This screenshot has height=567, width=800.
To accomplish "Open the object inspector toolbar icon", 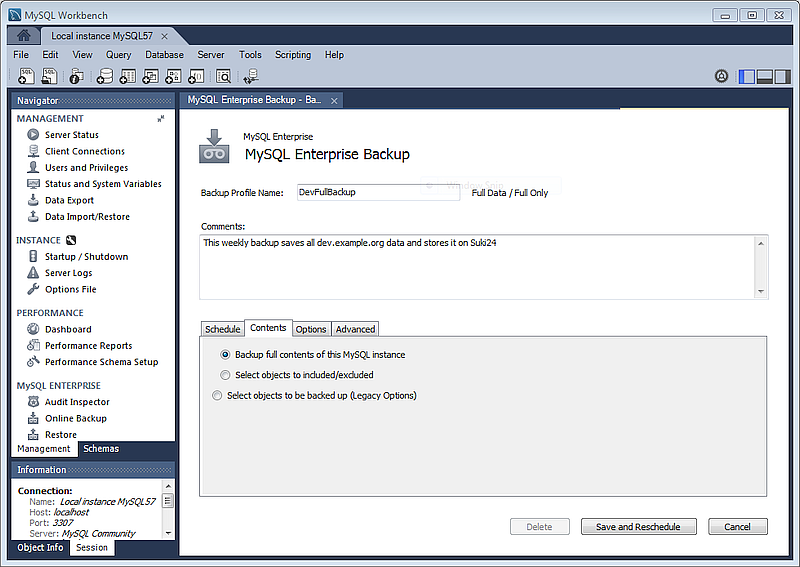I will [x=77, y=76].
